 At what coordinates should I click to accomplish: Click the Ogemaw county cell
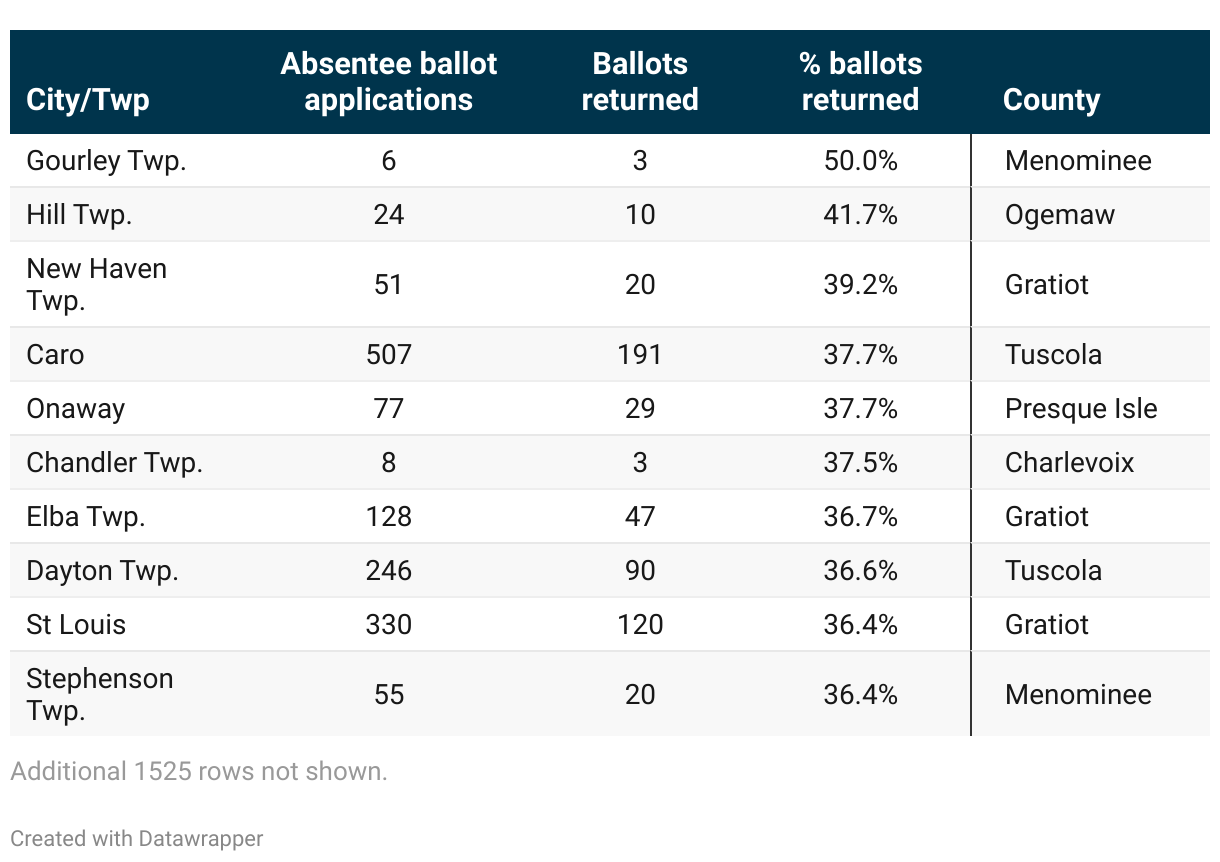coord(1059,215)
